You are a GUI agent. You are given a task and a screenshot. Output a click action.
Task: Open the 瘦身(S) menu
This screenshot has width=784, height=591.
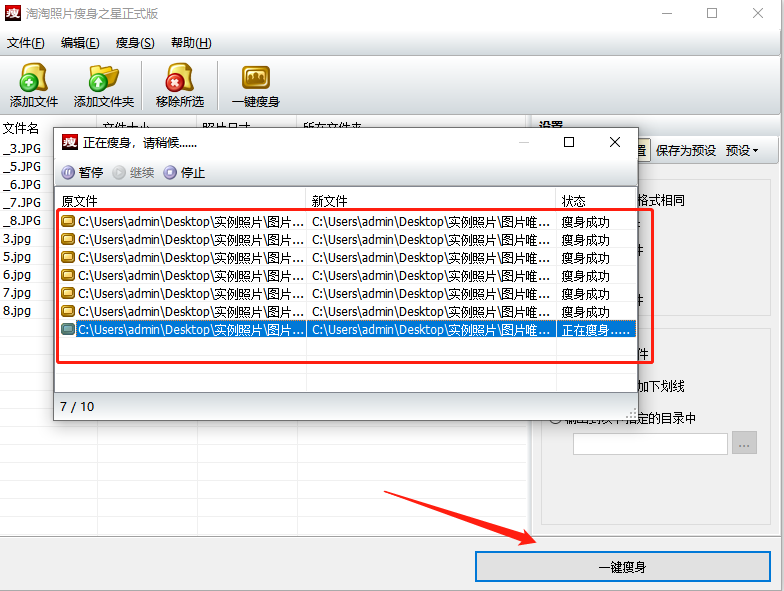[x=135, y=43]
